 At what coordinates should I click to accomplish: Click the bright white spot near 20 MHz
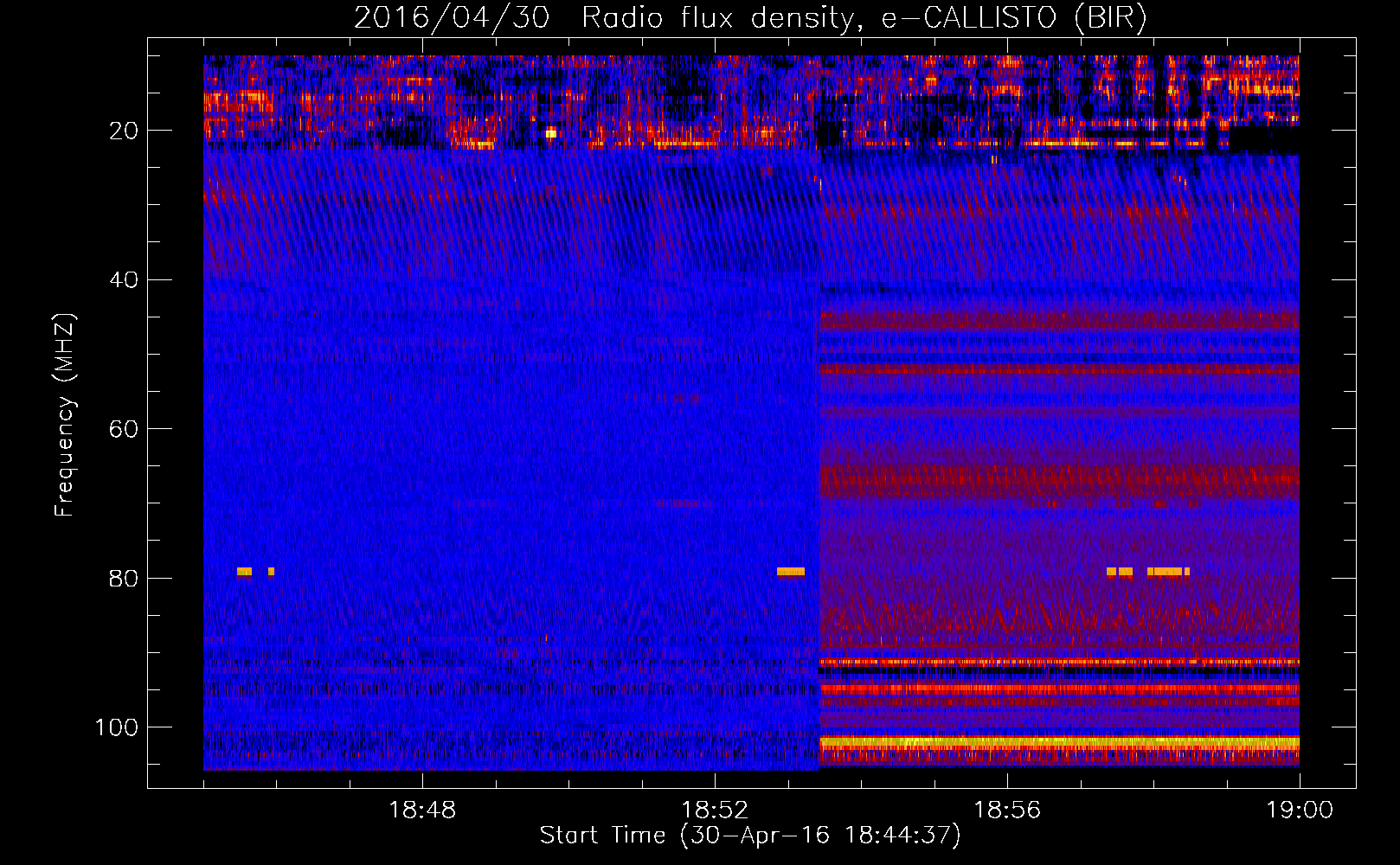[x=551, y=133]
